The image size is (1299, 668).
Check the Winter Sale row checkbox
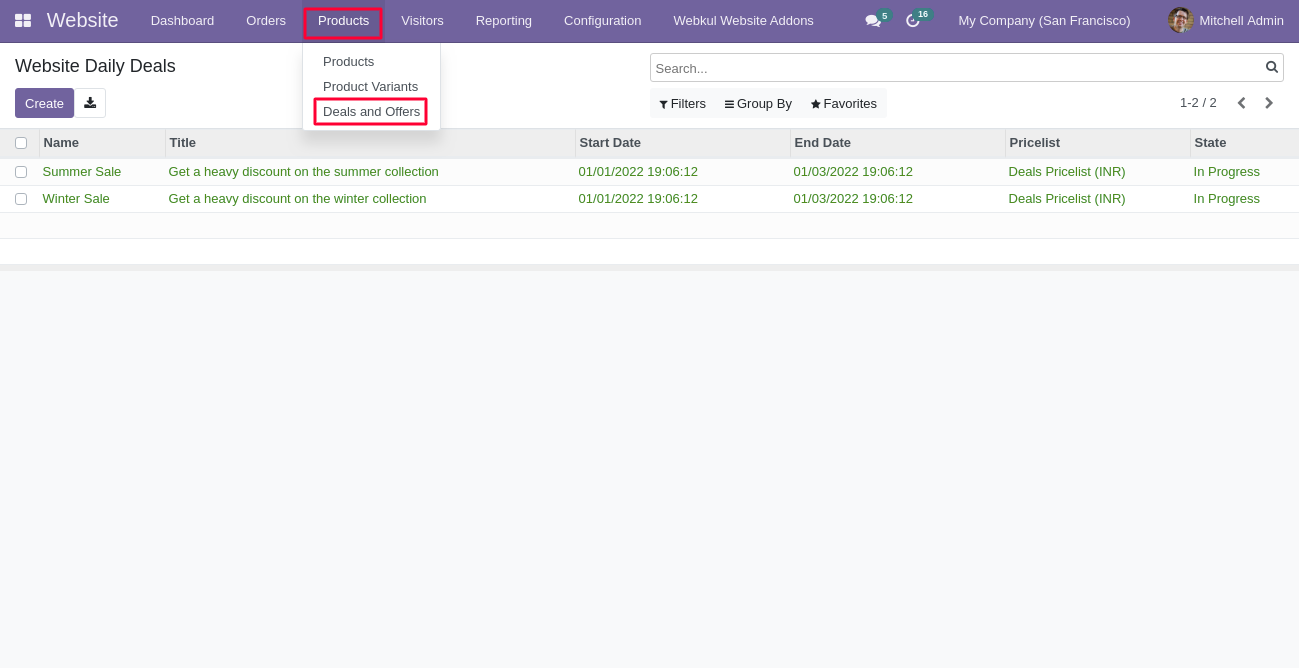pyautogui.click(x=21, y=199)
